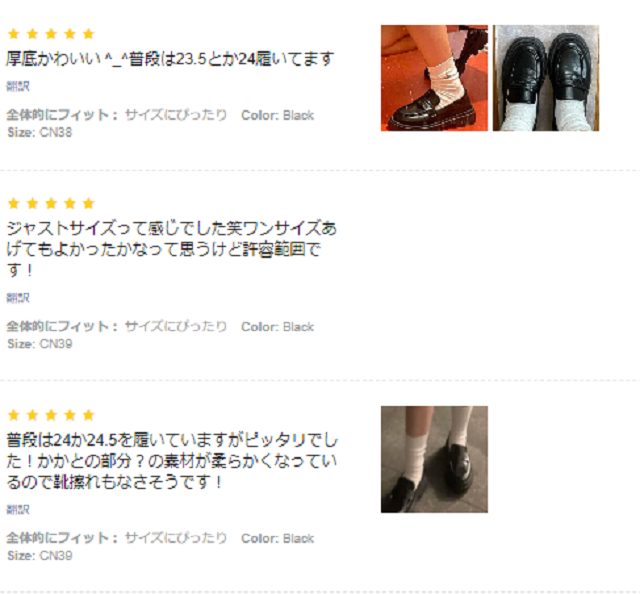Click the Size: CN38 label
This screenshot has width=640, height=594.
40,132
